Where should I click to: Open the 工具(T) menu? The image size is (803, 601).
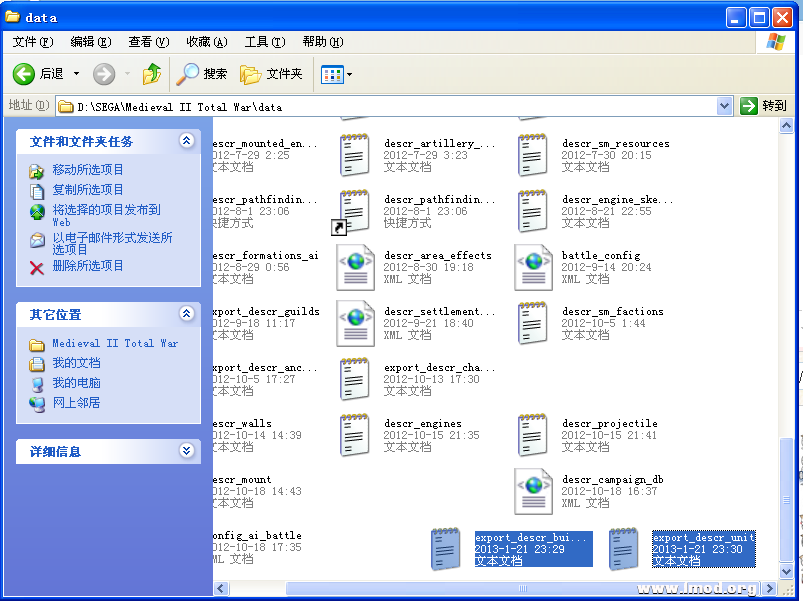(x=264, y=42)
